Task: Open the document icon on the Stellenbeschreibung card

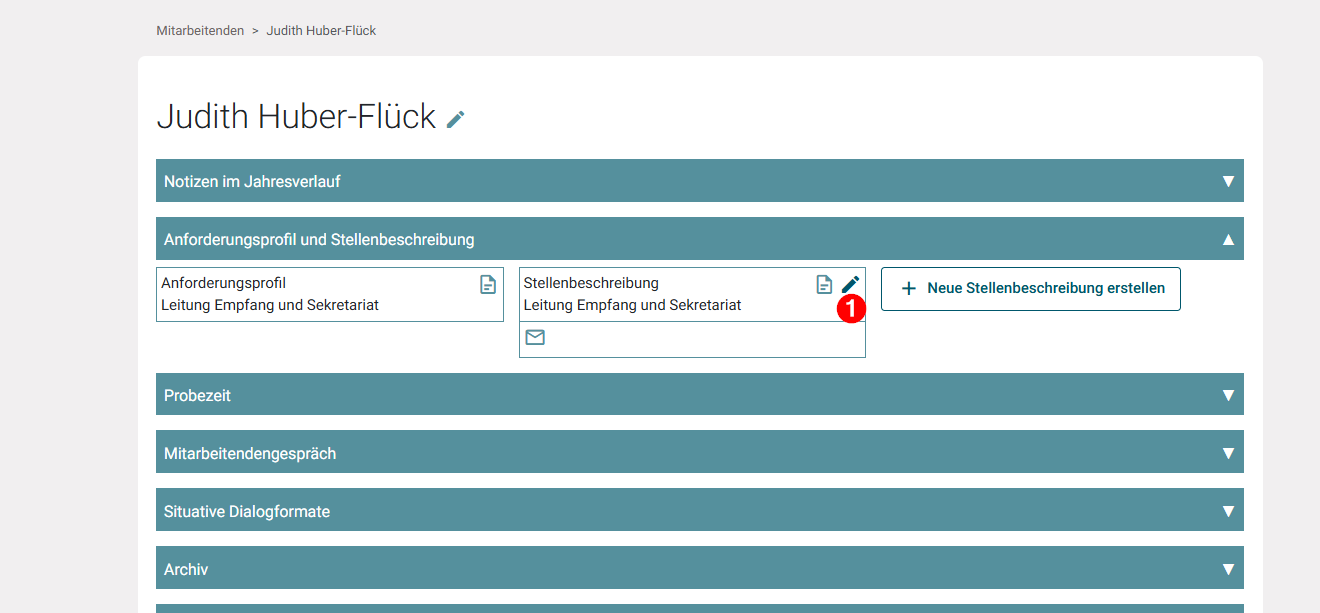Action: pos(822,284)
